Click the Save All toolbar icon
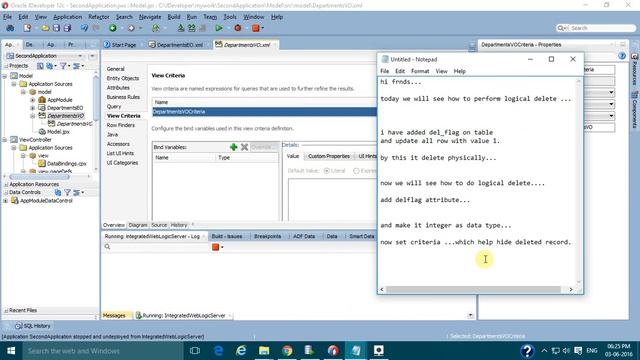 67,28
